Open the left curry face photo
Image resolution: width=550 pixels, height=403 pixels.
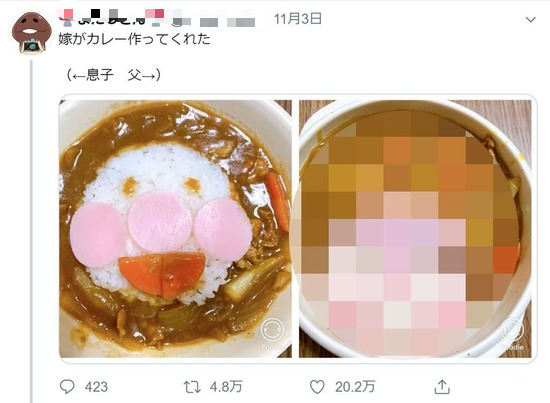(175, 229)
